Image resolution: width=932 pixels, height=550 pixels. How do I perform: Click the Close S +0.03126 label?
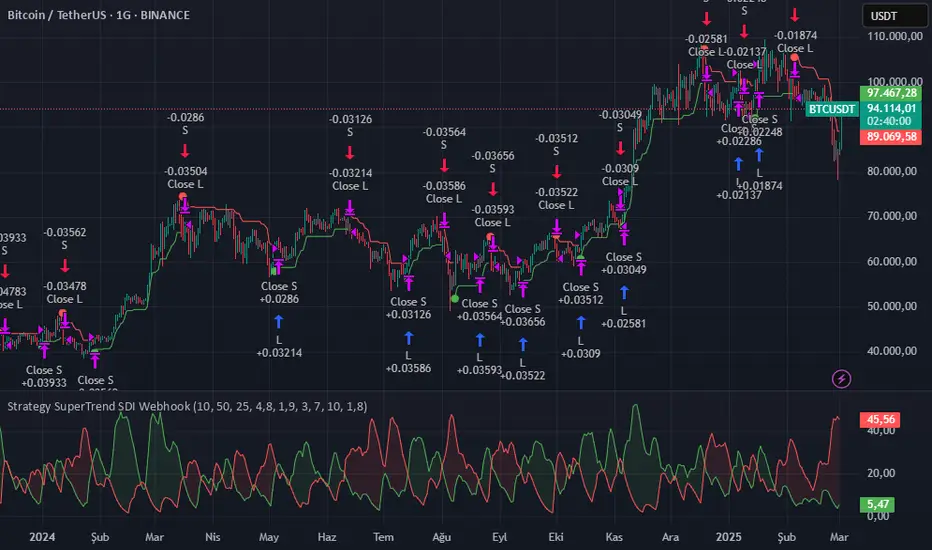[408, 308]
